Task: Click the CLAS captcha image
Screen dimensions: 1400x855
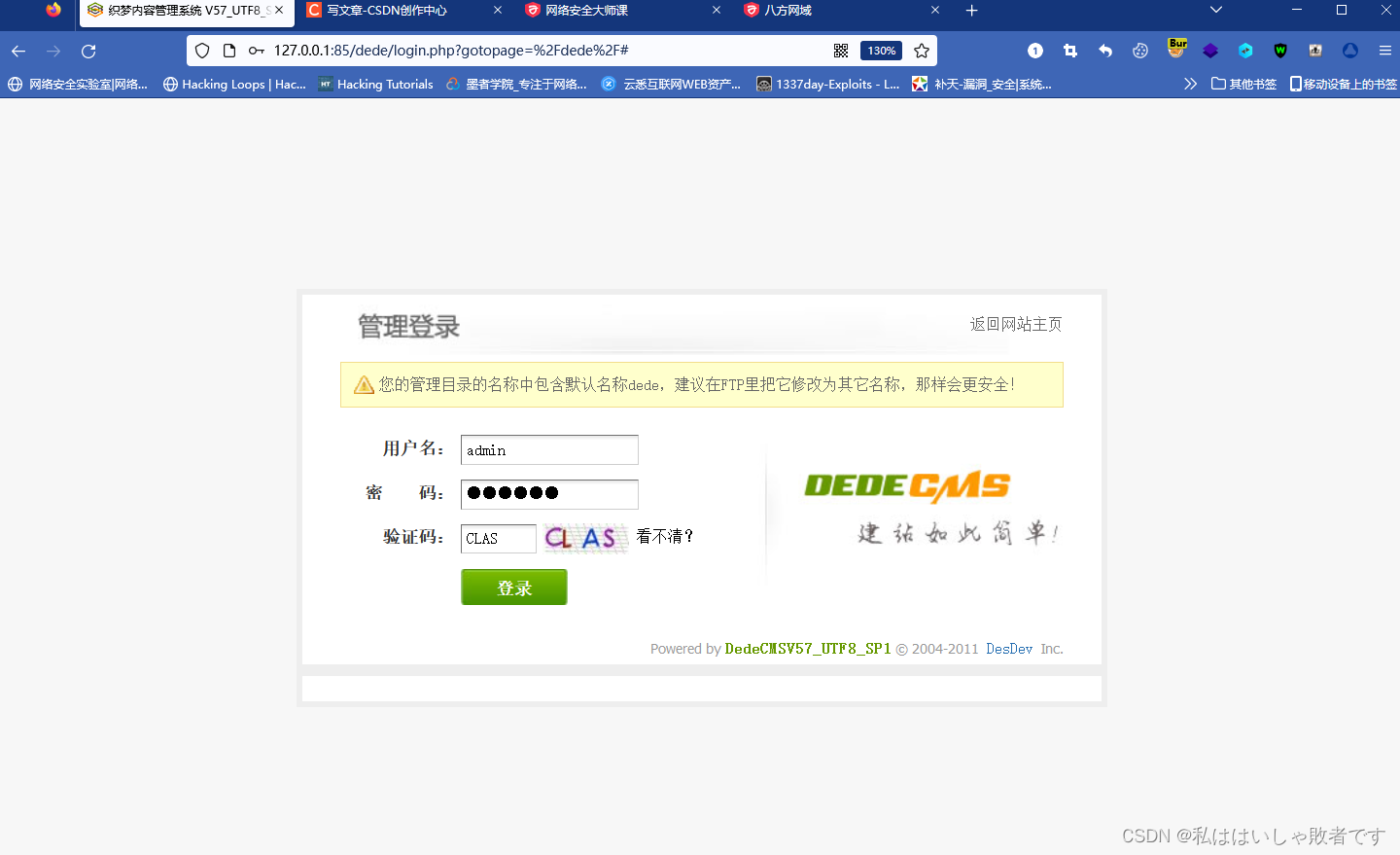Action: coord(584,538)
